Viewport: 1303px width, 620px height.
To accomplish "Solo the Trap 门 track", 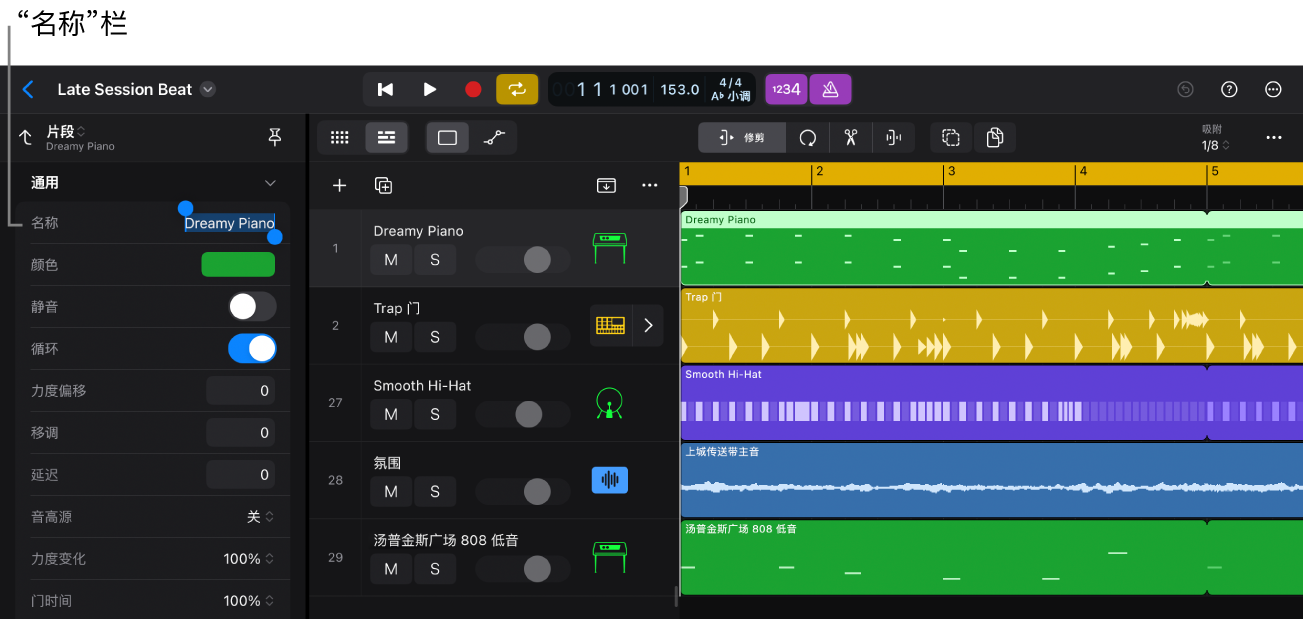I will pos(435,337).
